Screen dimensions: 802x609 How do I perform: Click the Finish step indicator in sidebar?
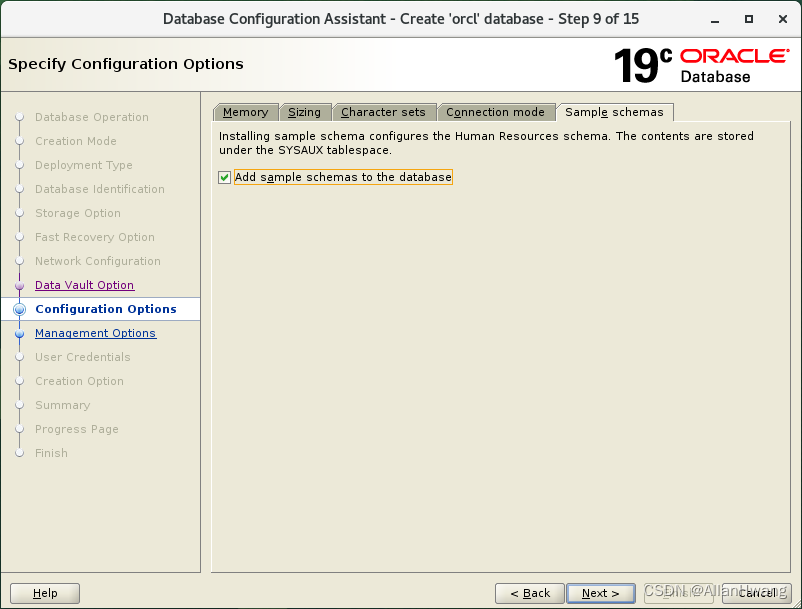[x=20, y=453]
